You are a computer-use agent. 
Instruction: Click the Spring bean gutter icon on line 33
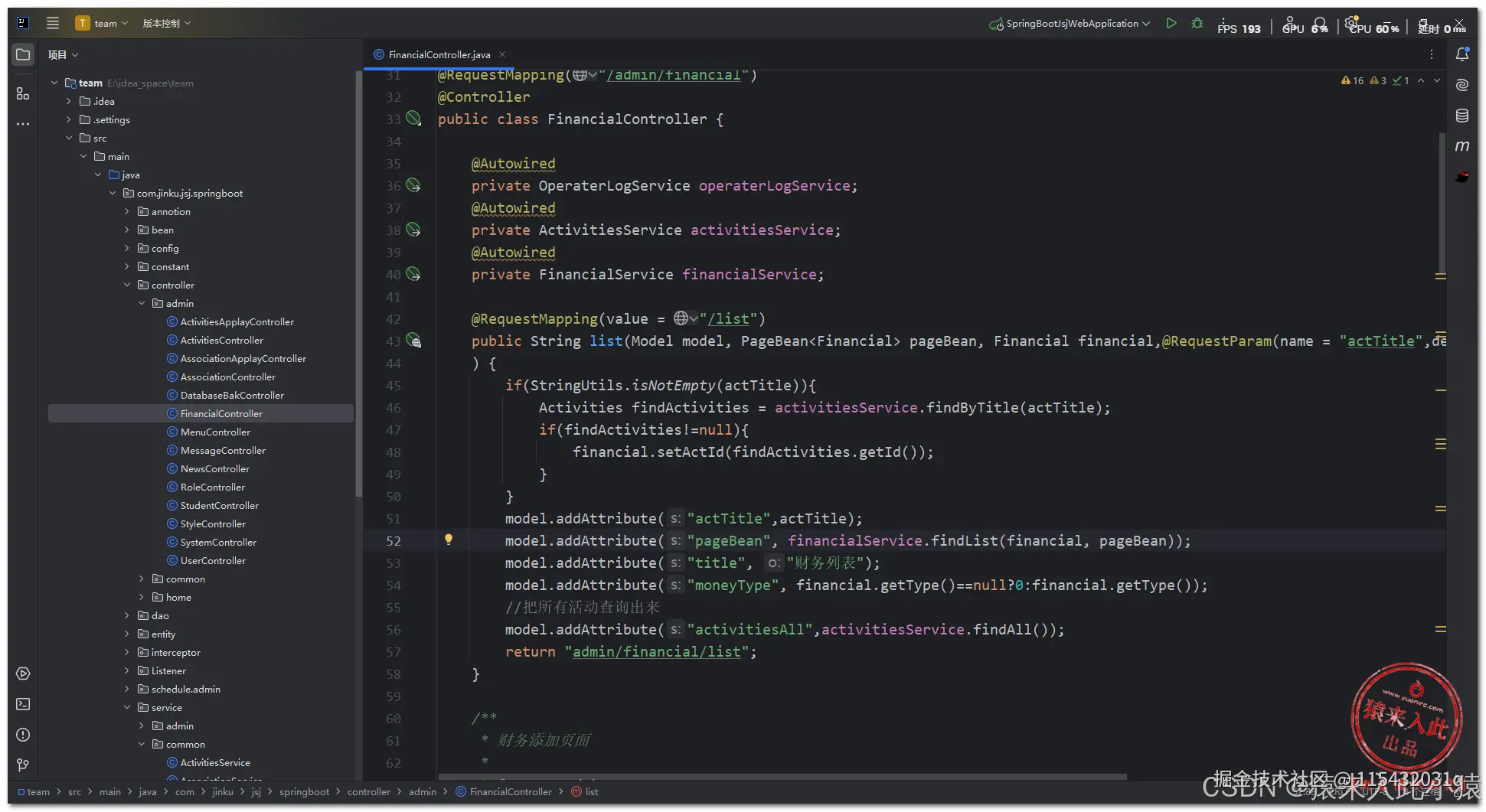(x=413, y=118)
